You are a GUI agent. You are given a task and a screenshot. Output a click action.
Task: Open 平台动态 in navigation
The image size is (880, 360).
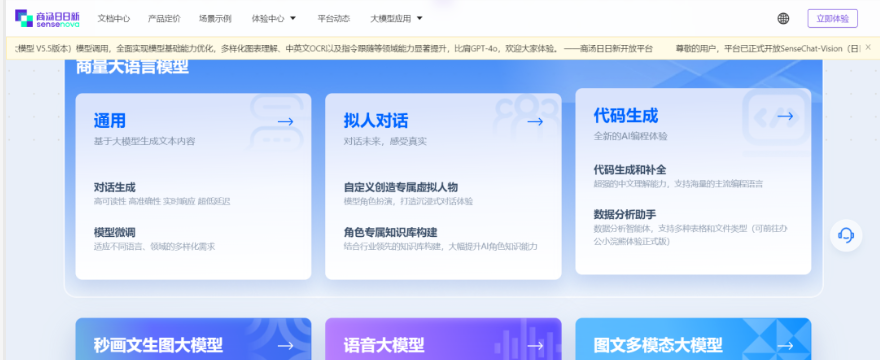pyautogui.click(x=333, y=19)
